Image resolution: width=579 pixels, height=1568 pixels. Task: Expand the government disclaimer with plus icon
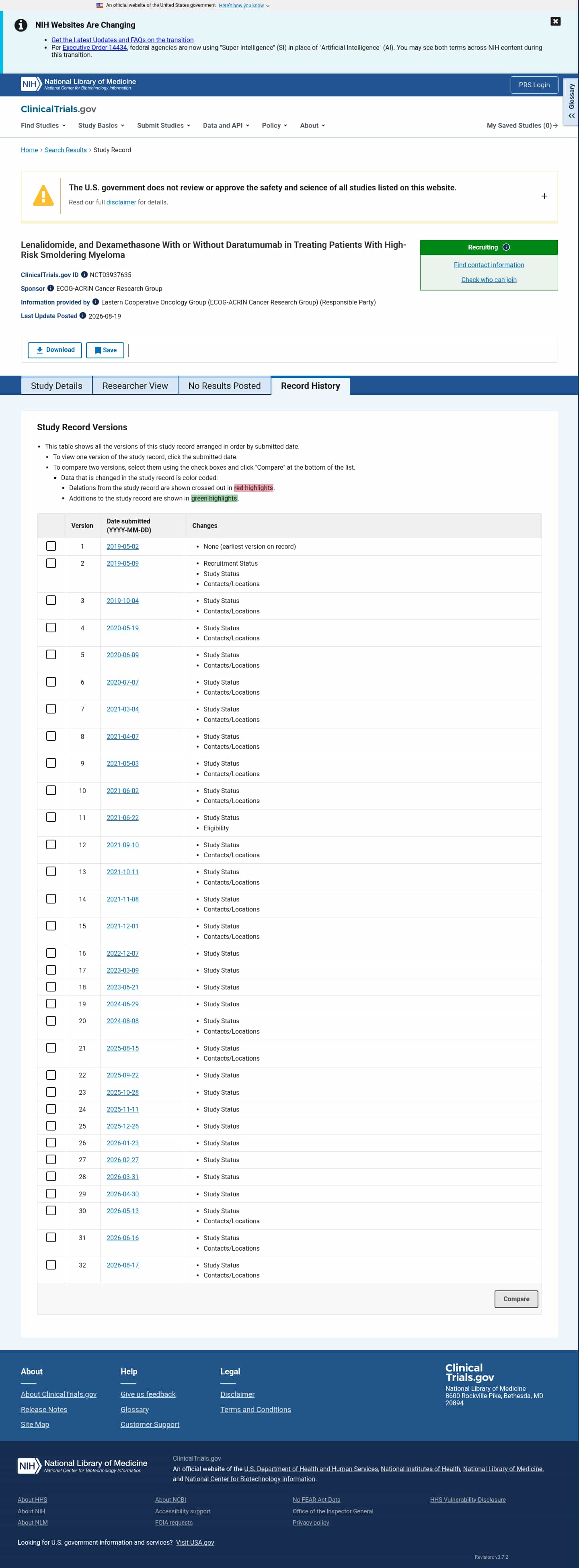pyautogui.click(x=544, y=196)
